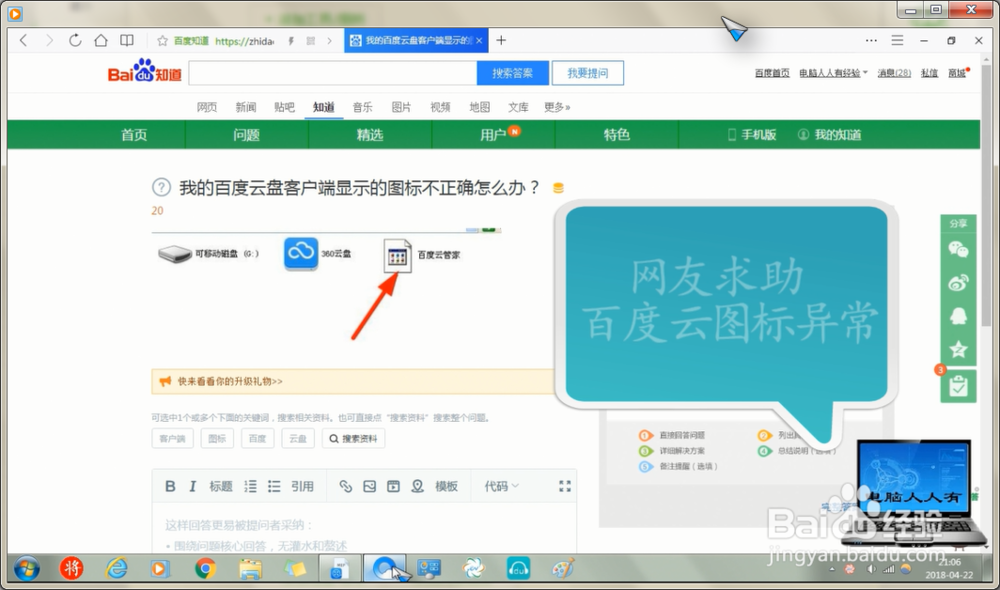
Task: Share via the QQ penguin icon
Action: (958, 316)
